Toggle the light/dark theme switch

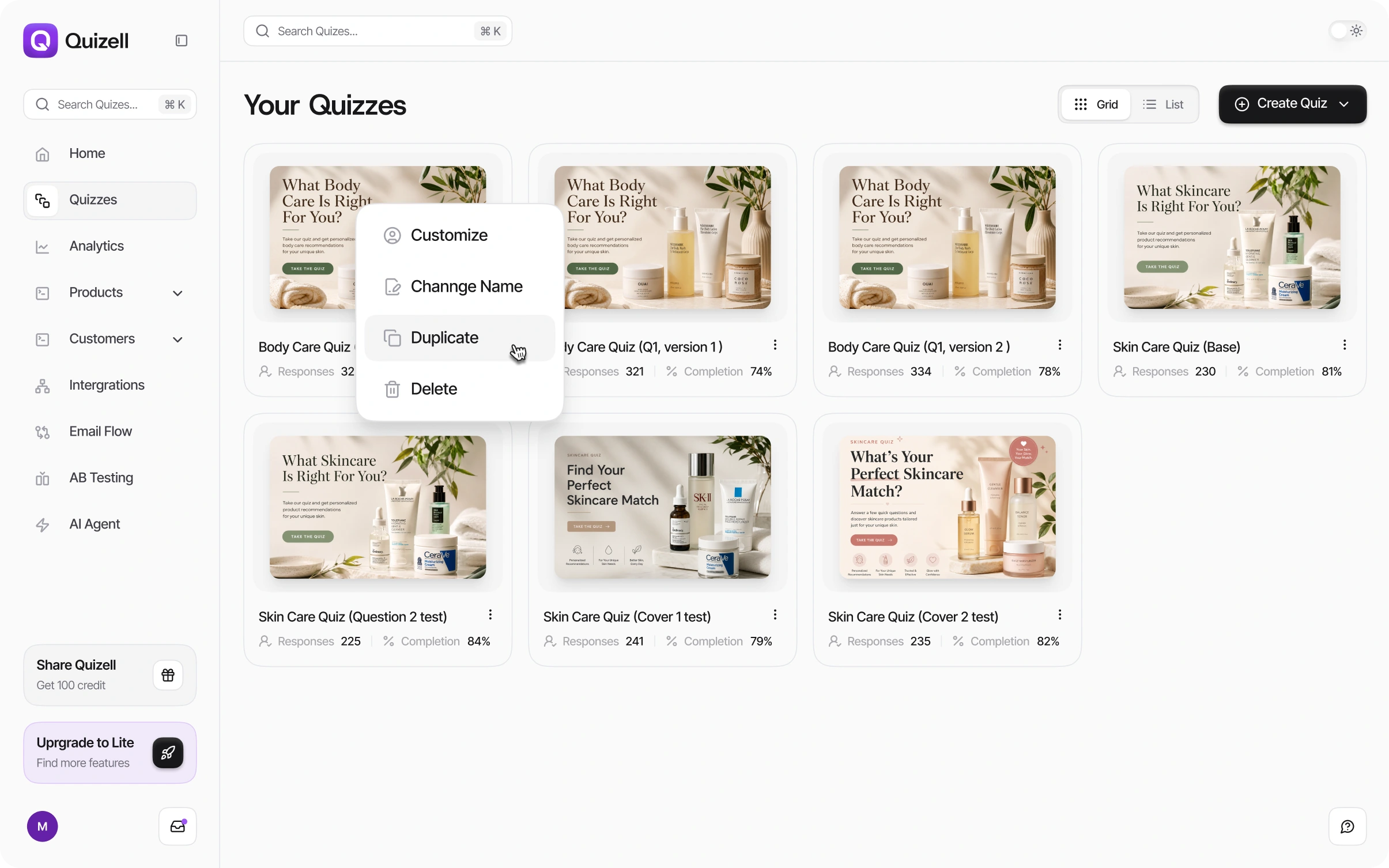click(x=1348, y=31)
